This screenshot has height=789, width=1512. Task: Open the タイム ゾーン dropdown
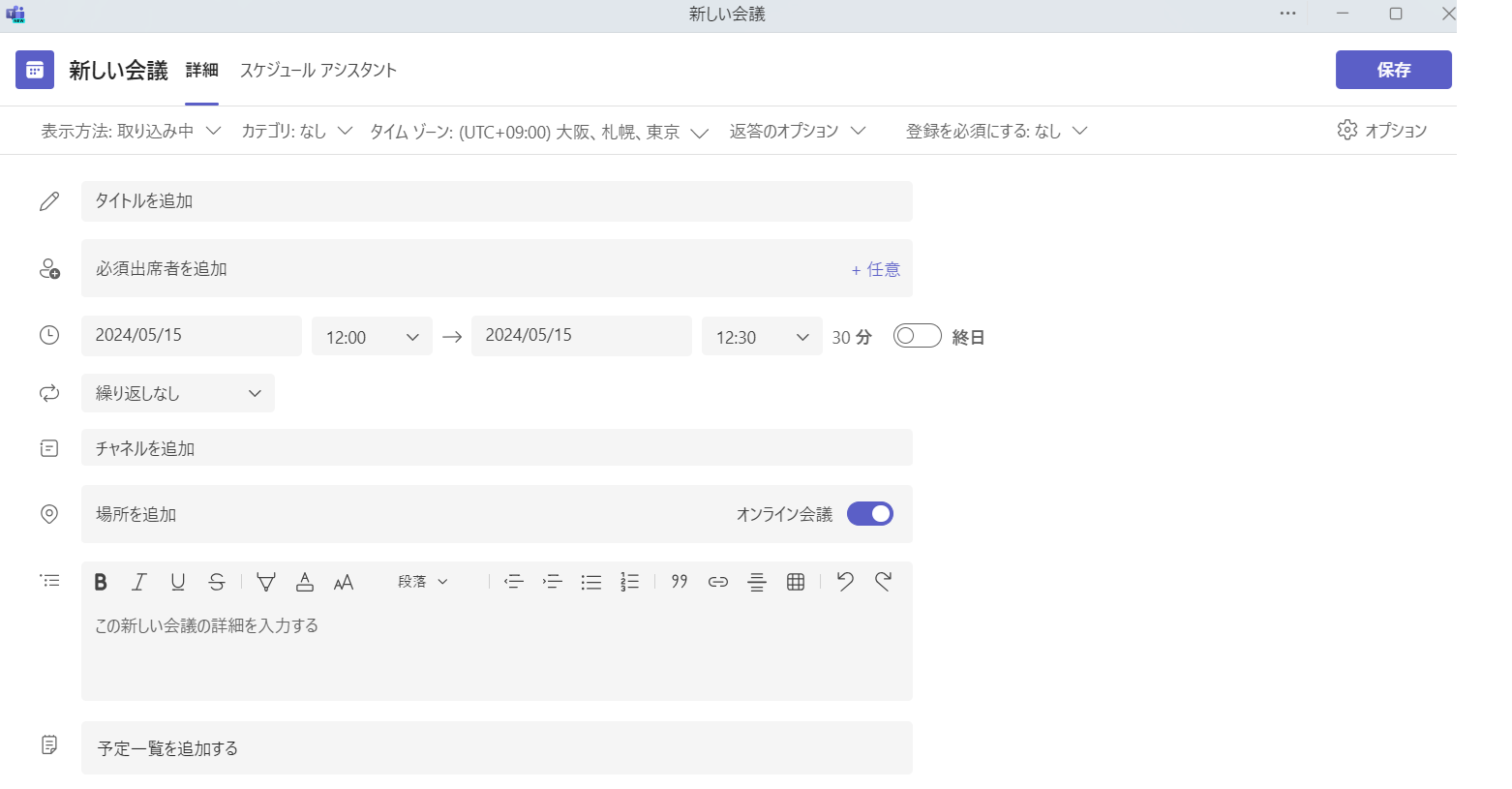(539, 132)
